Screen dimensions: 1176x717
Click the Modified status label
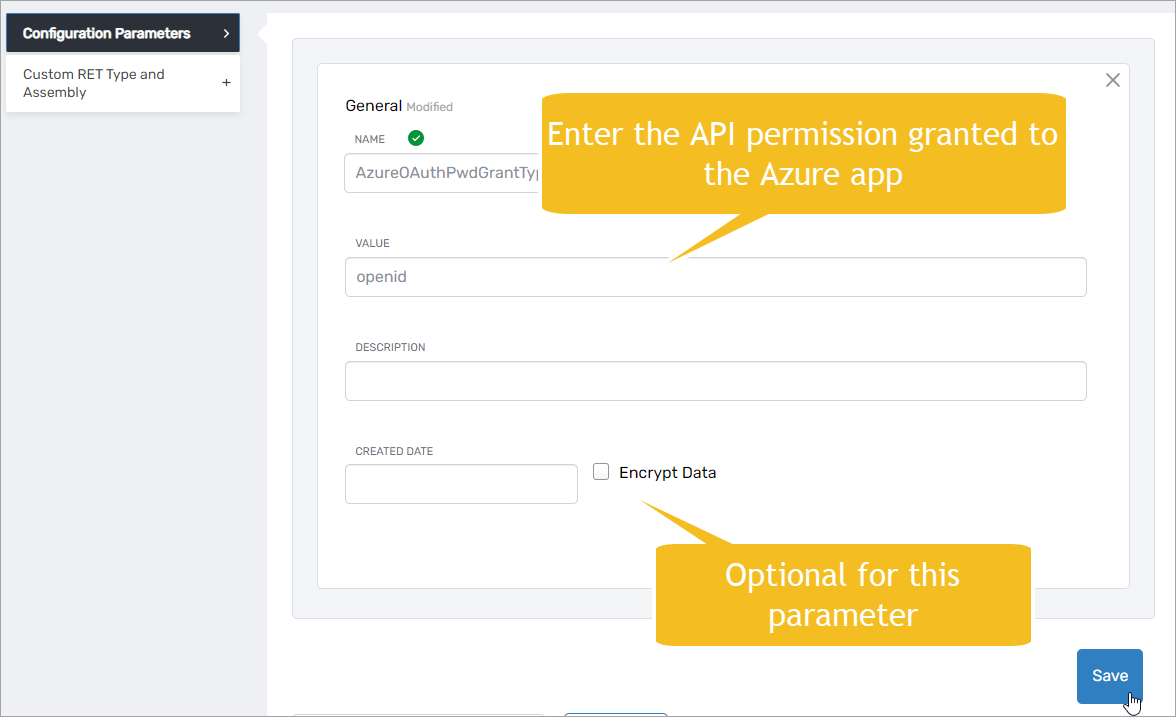pos(429,107)
